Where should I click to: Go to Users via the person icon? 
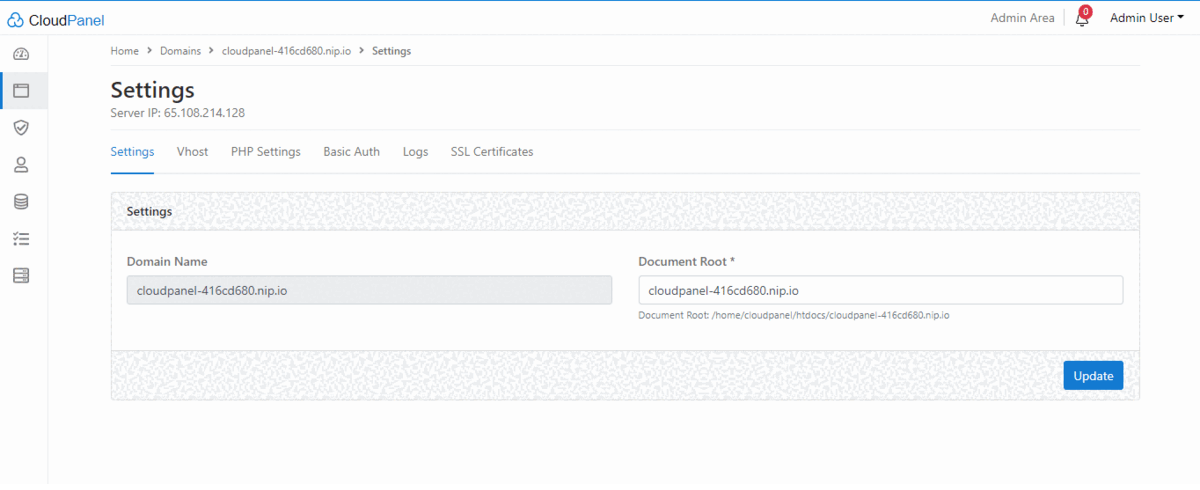point(21,165)
